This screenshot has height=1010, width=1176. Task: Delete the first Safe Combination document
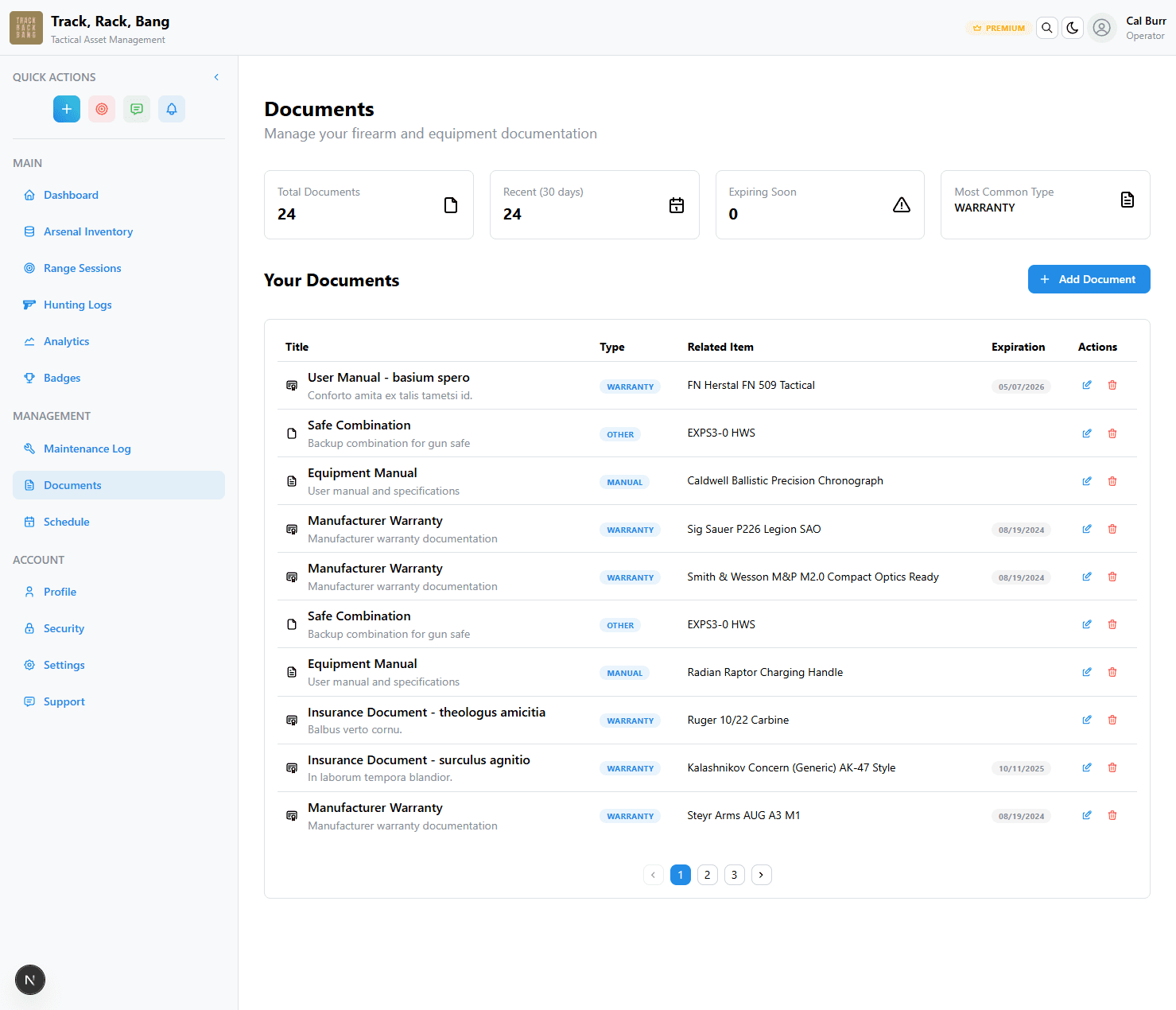(1112, 433)
